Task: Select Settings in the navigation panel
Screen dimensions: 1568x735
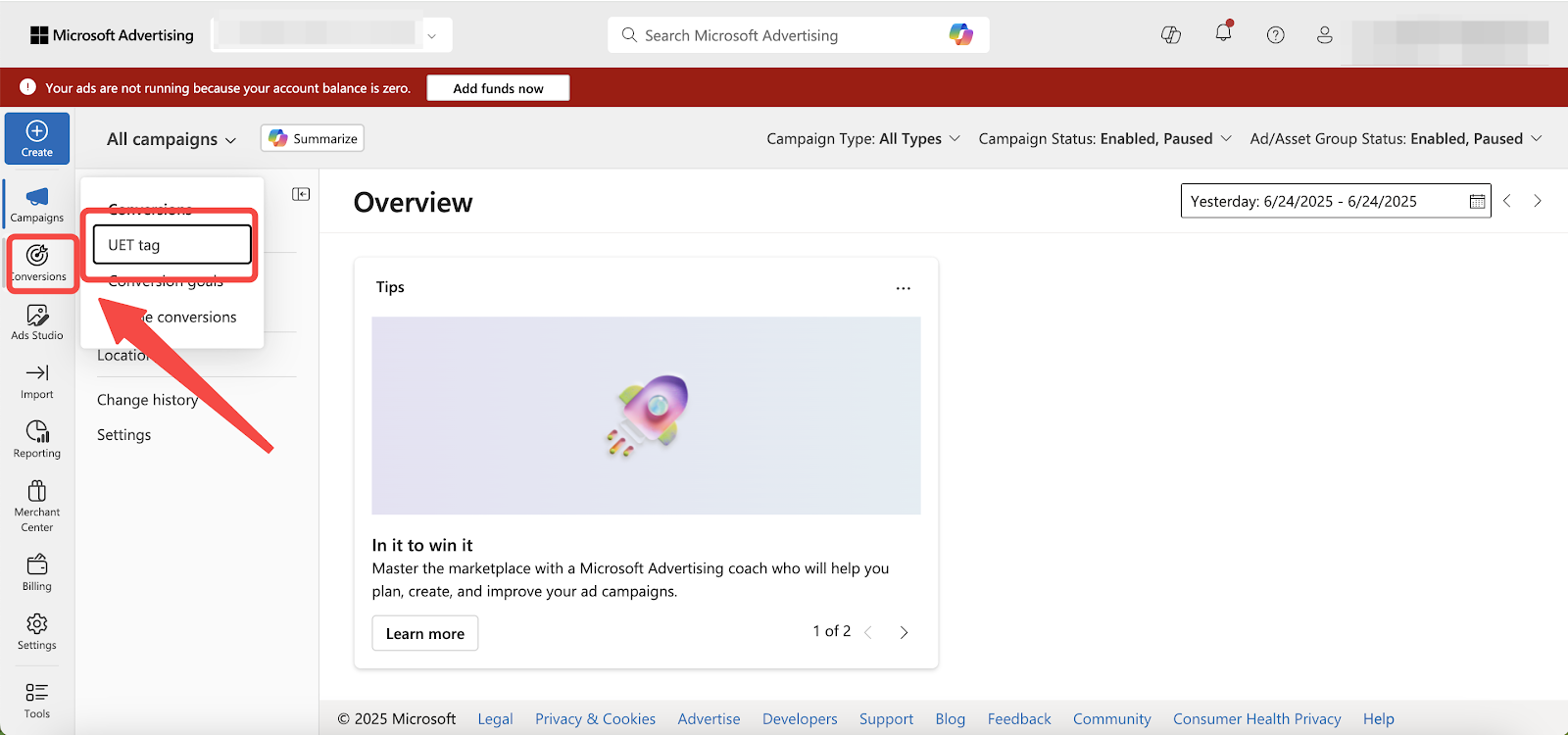Action: 123,434
